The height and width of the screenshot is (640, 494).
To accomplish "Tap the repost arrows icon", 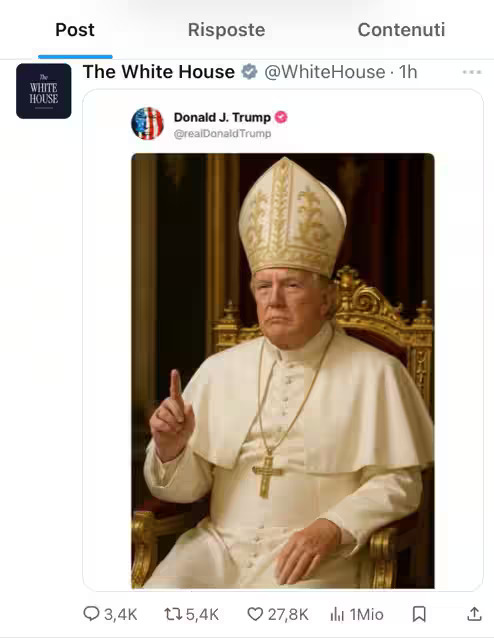I will [174, 614].
